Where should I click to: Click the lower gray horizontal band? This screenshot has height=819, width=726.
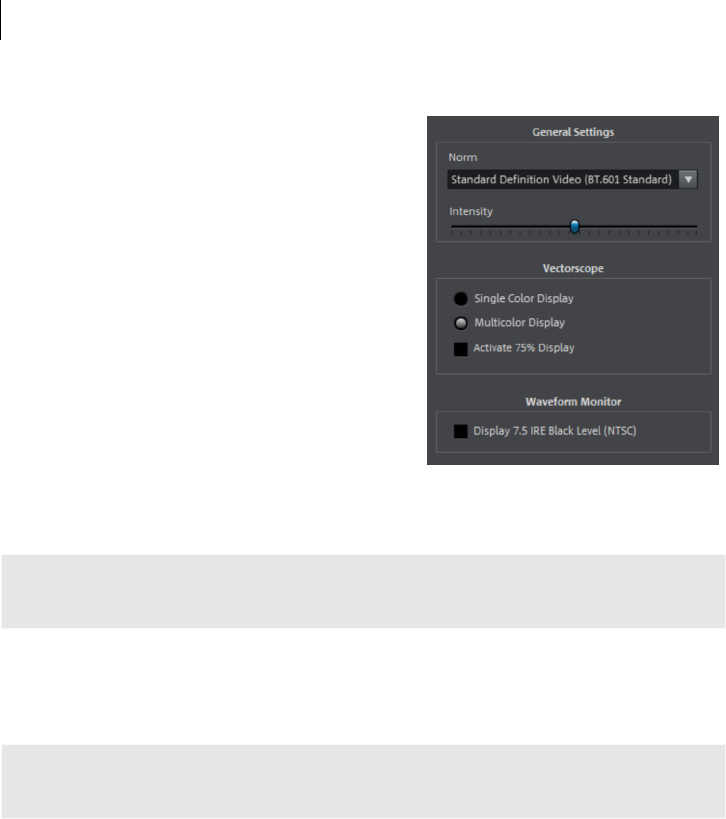pos(363,781)
